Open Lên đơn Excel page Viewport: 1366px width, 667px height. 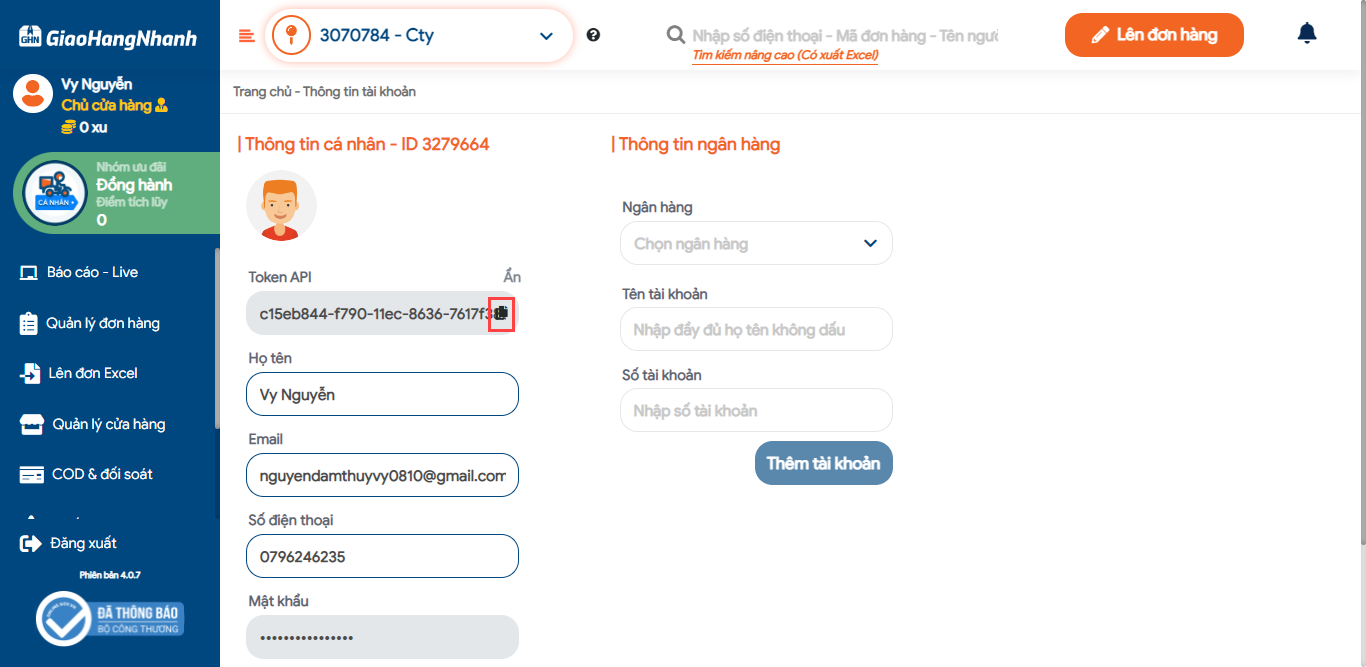click(92, 373)
